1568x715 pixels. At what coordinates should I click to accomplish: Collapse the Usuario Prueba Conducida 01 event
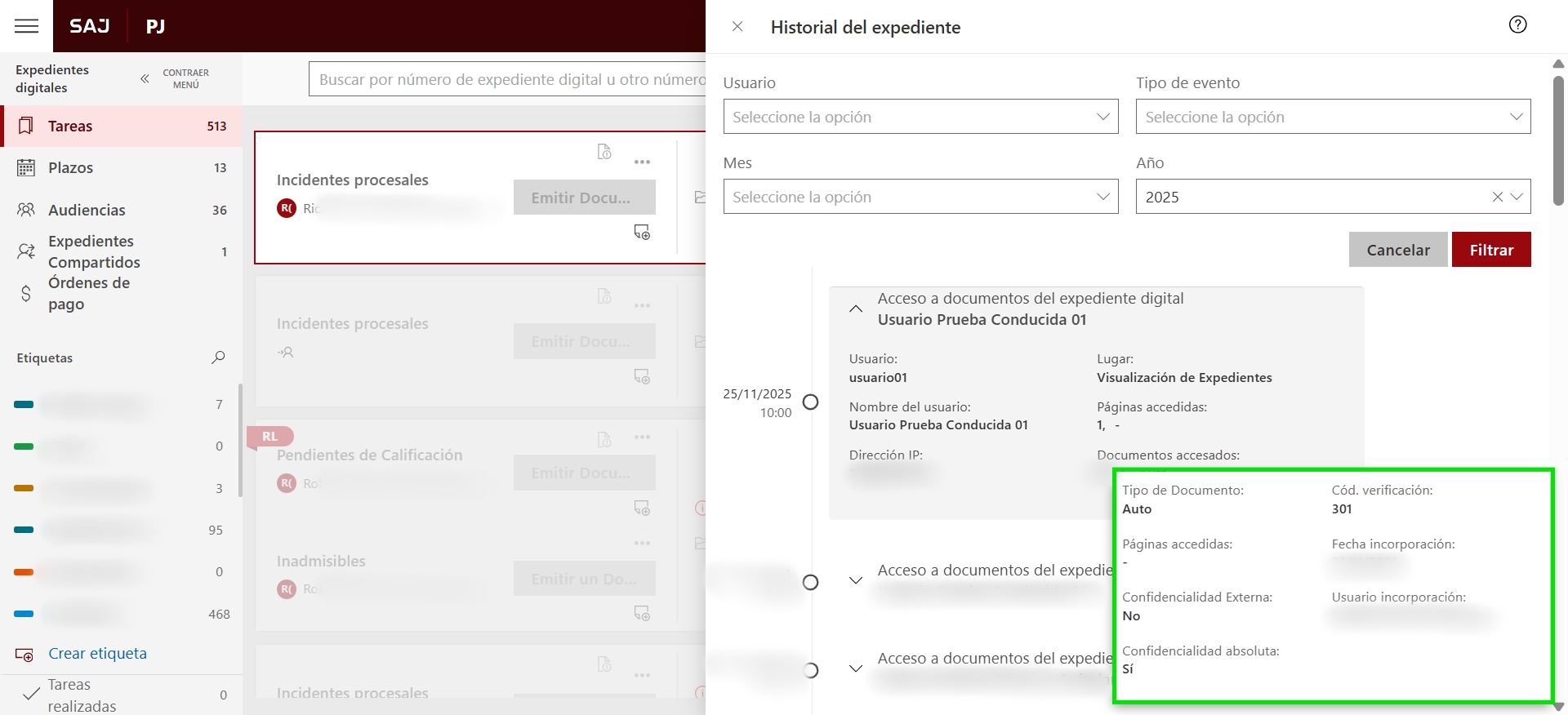click(855, 309)
